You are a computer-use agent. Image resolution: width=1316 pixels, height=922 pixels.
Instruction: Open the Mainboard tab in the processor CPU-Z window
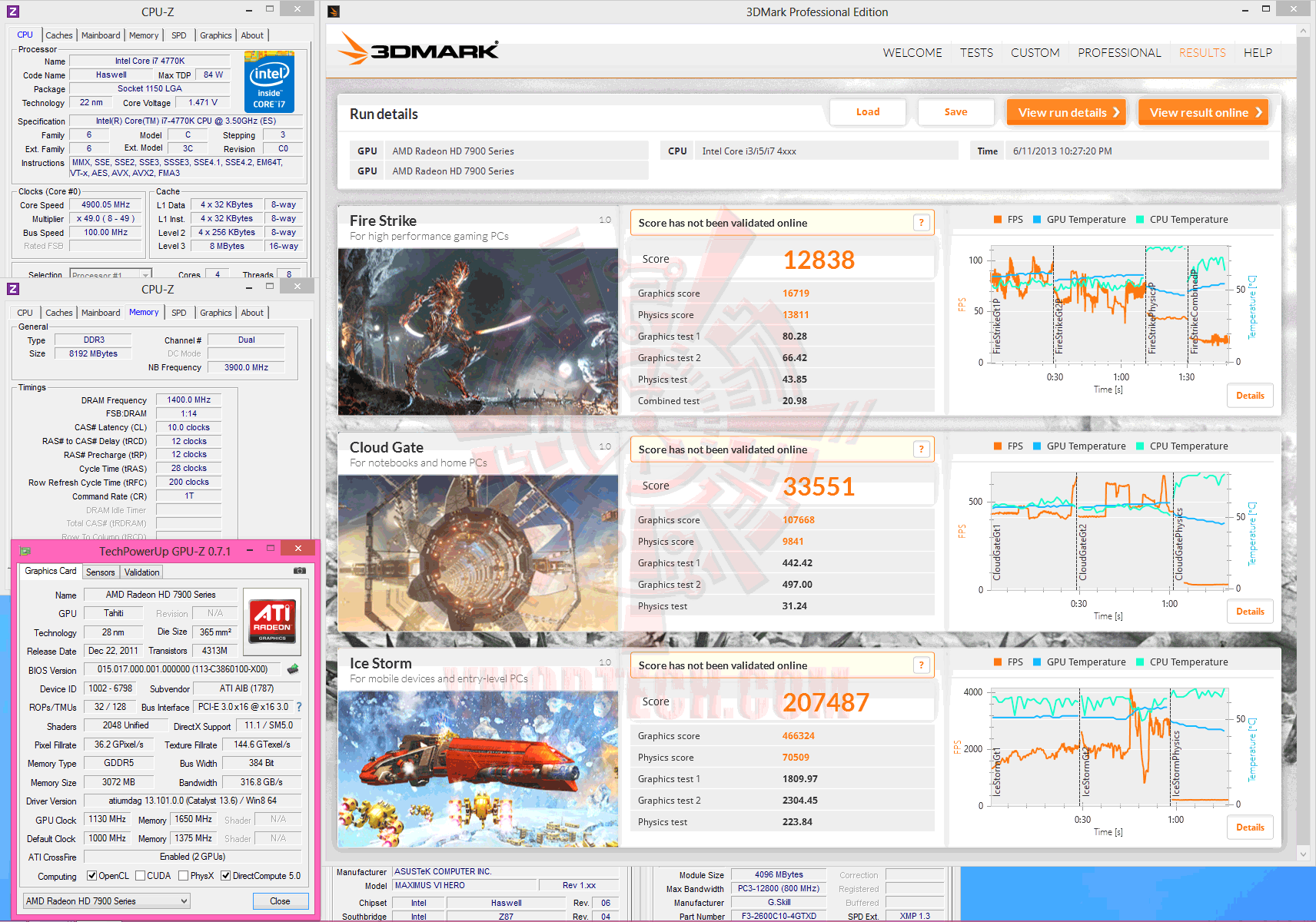(101, 35)
